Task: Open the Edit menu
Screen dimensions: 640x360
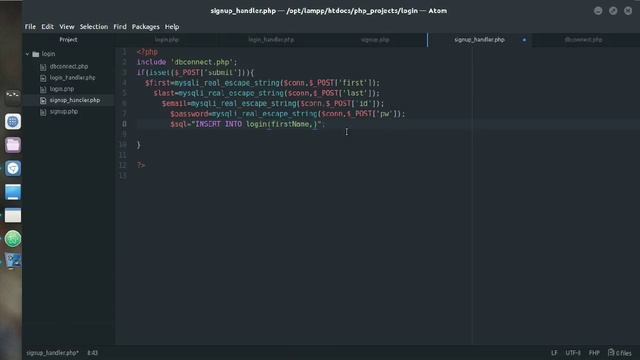Action: 47,27
